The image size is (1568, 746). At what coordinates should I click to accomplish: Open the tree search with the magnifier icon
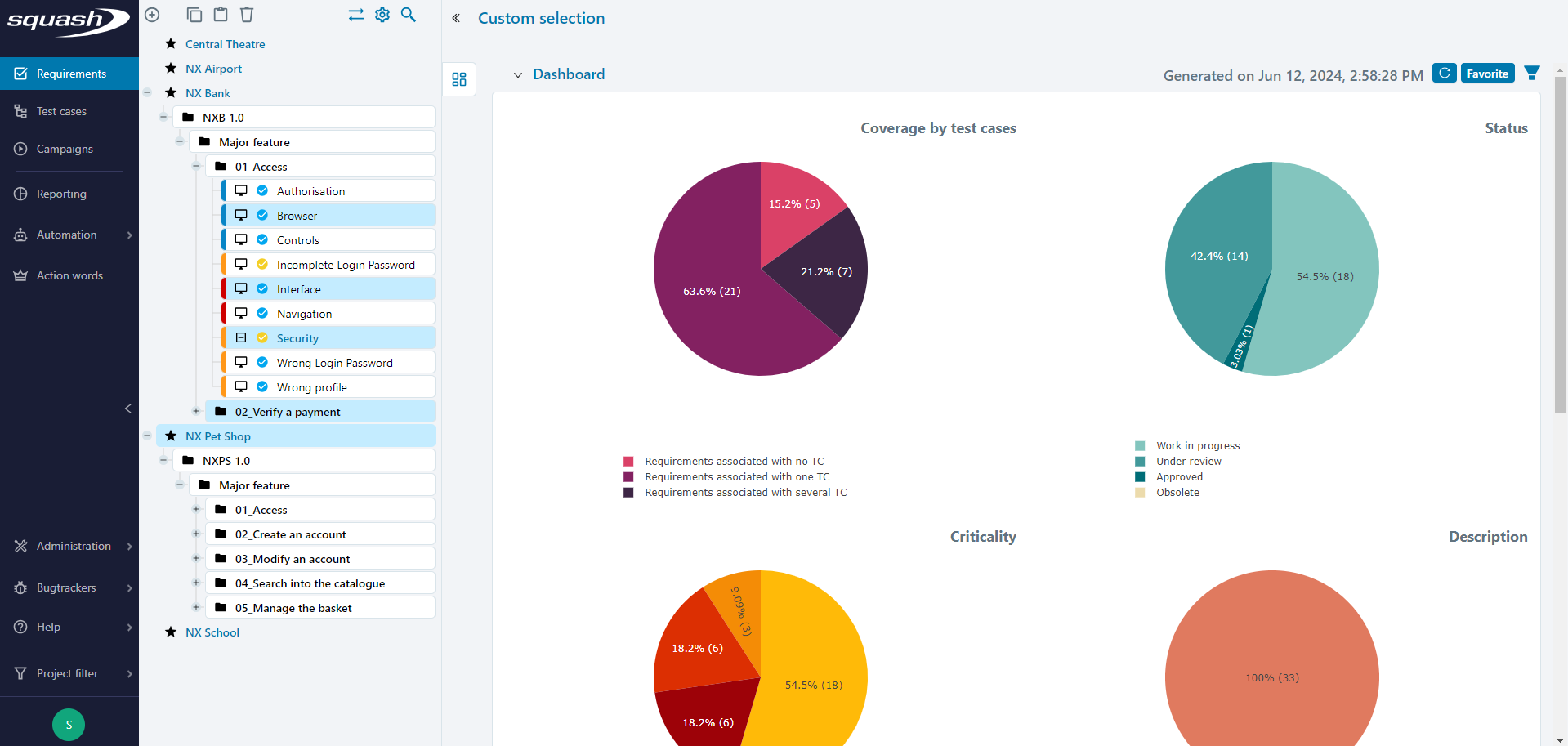[x=409, y=15]
